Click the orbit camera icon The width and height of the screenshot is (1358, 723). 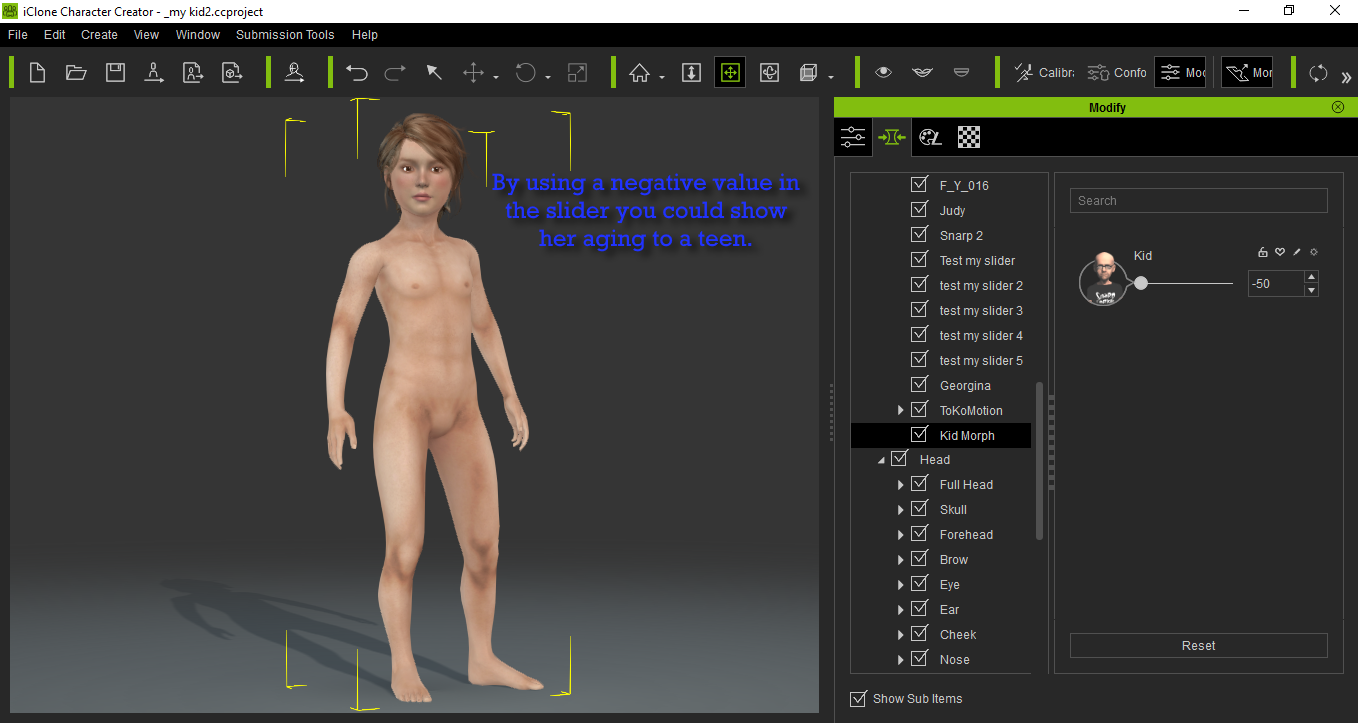point(769,72)
